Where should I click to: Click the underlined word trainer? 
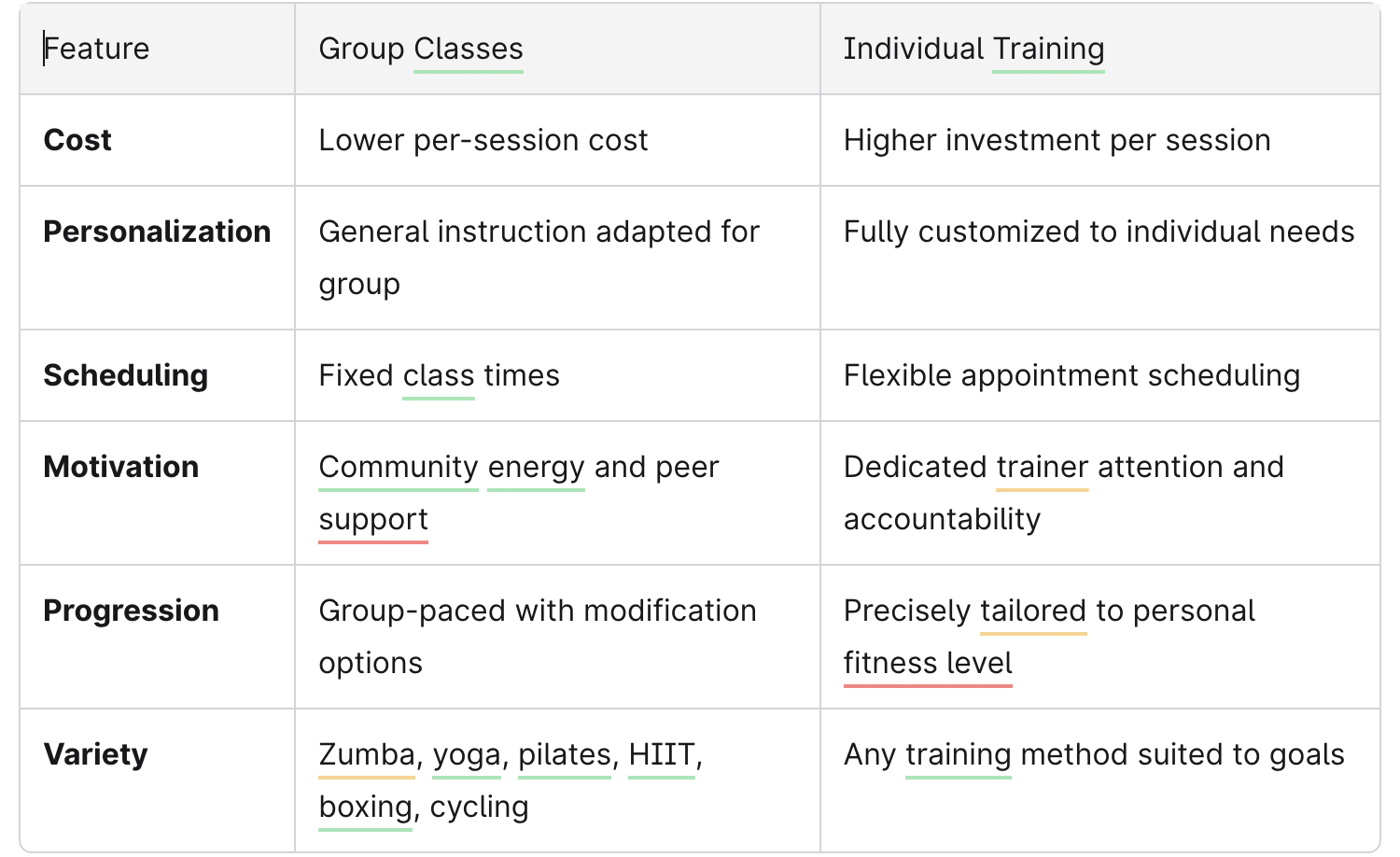click(x=1043, y=467)
